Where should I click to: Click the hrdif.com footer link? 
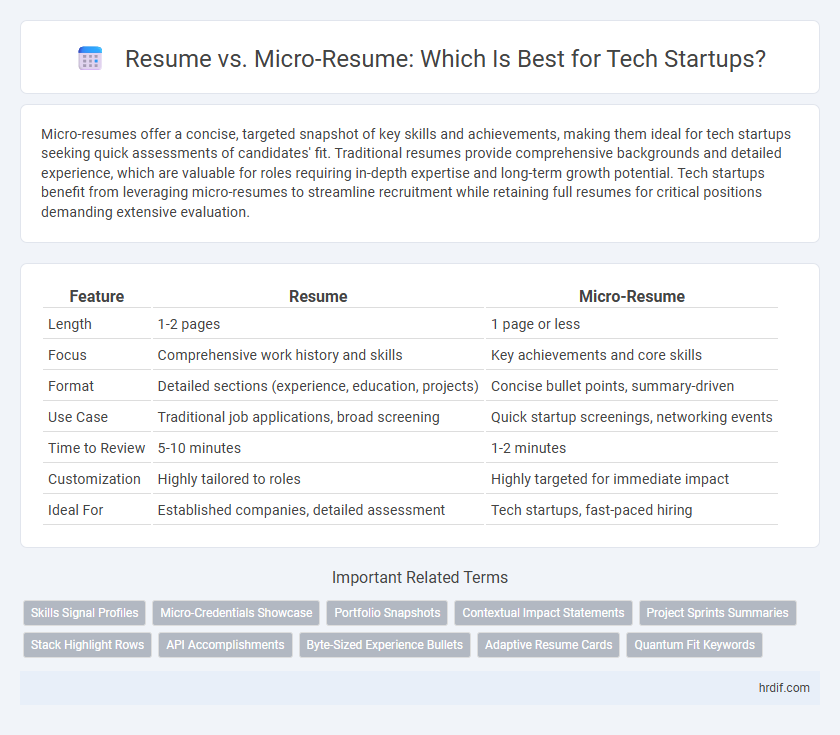(x=784, y=688)
